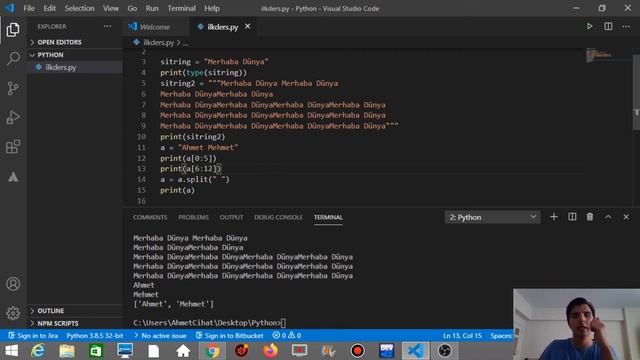Open the Terminal menu

coord(182,8)
